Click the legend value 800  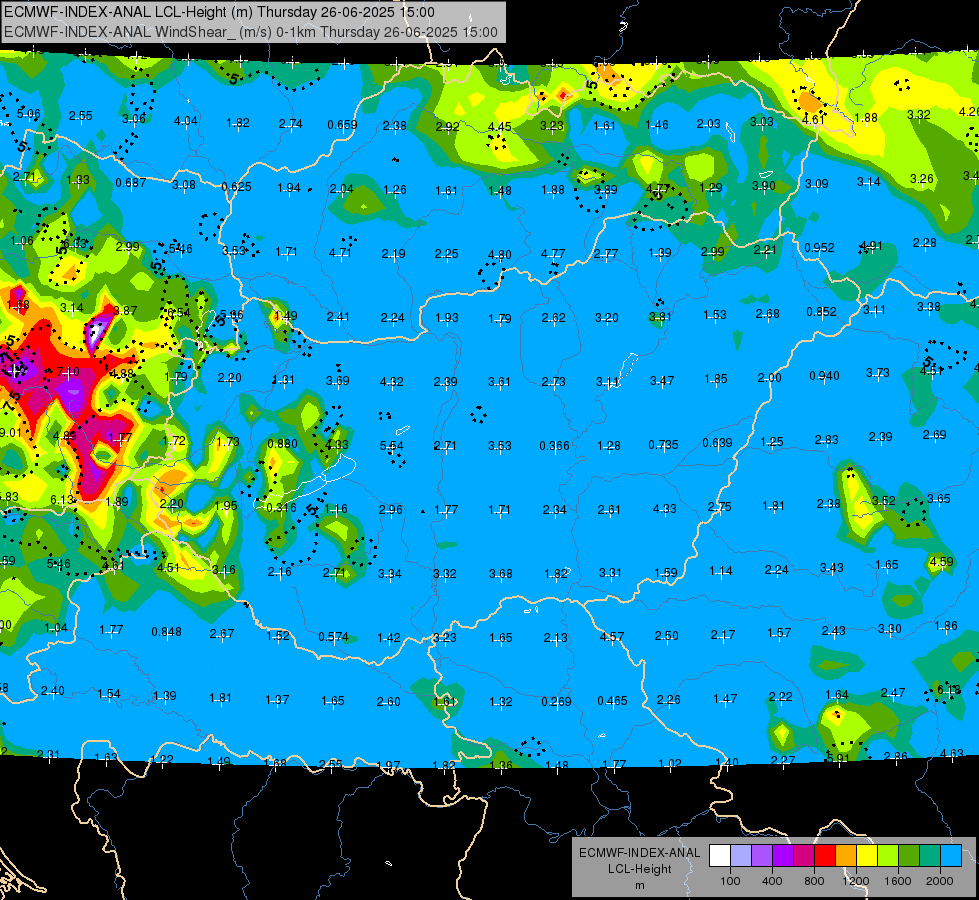(814, 881)
